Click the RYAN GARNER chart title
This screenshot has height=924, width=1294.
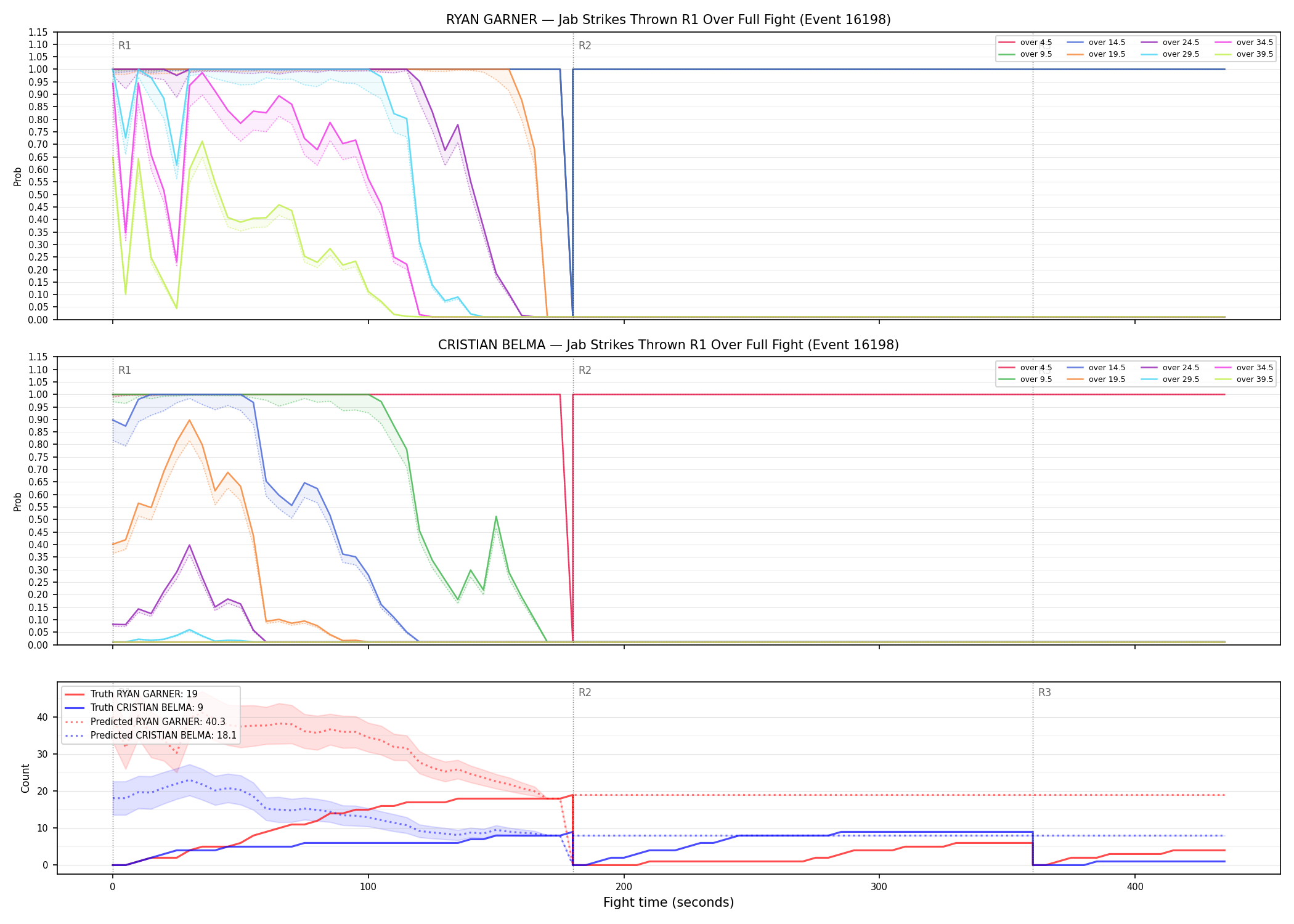click(x=669, y=20)
